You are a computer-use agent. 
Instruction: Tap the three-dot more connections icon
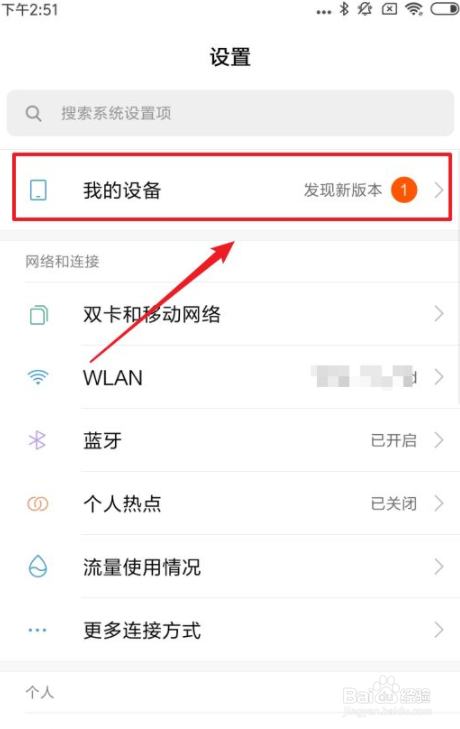coord(37,630)
